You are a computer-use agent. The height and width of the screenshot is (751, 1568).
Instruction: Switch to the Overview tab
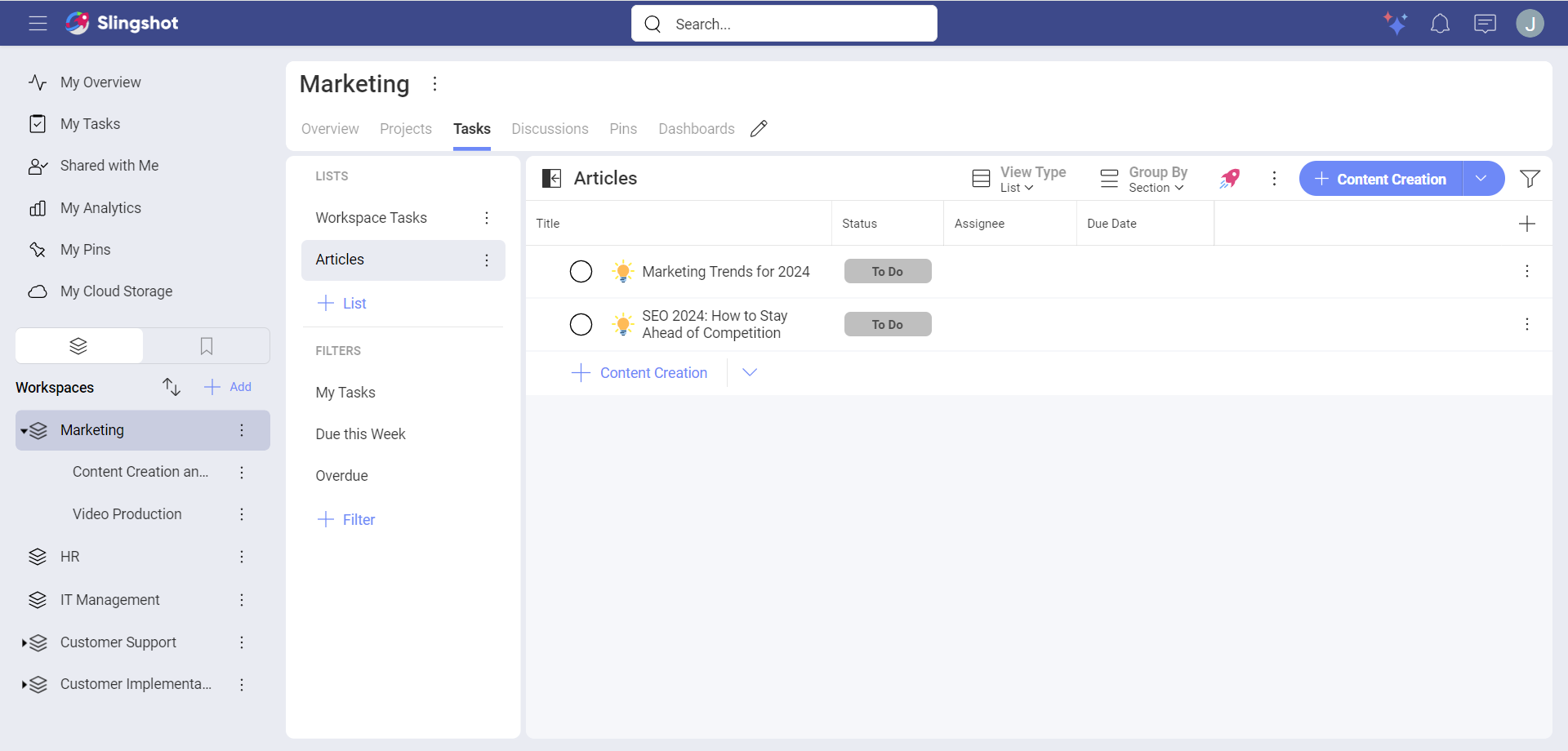[330, 129]
